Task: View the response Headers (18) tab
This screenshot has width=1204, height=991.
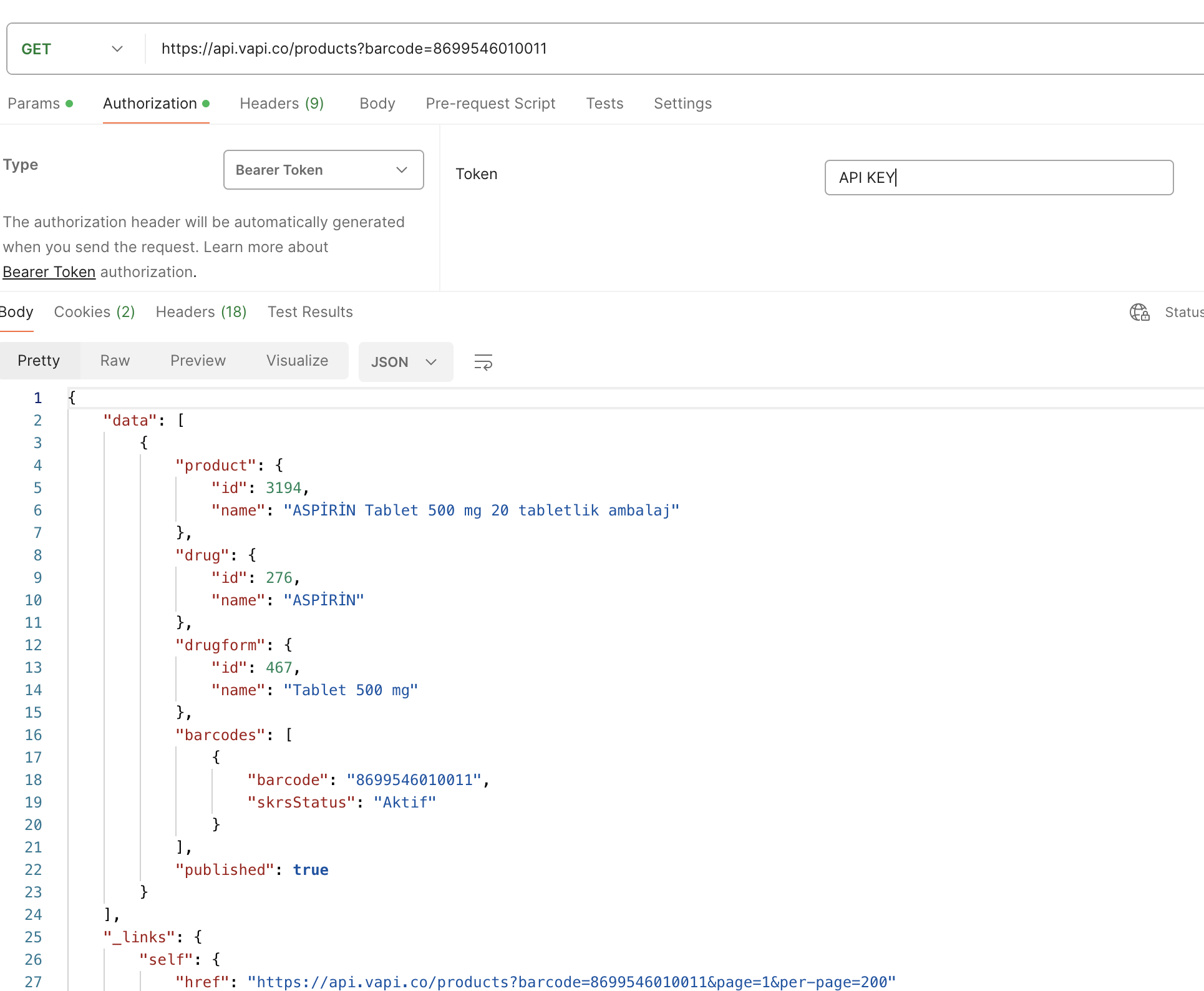Action: 201,312
